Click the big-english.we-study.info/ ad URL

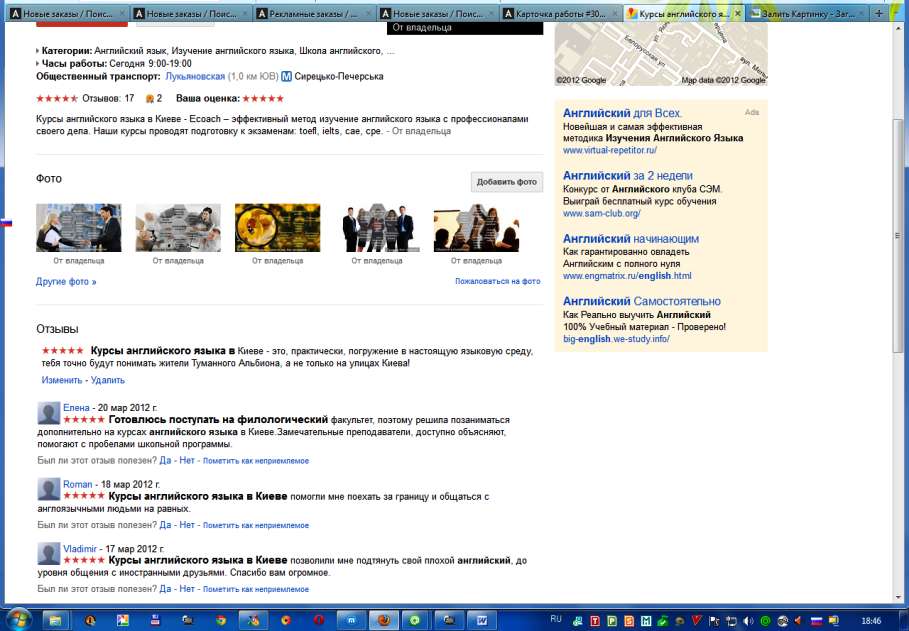(x=616, y=339)
